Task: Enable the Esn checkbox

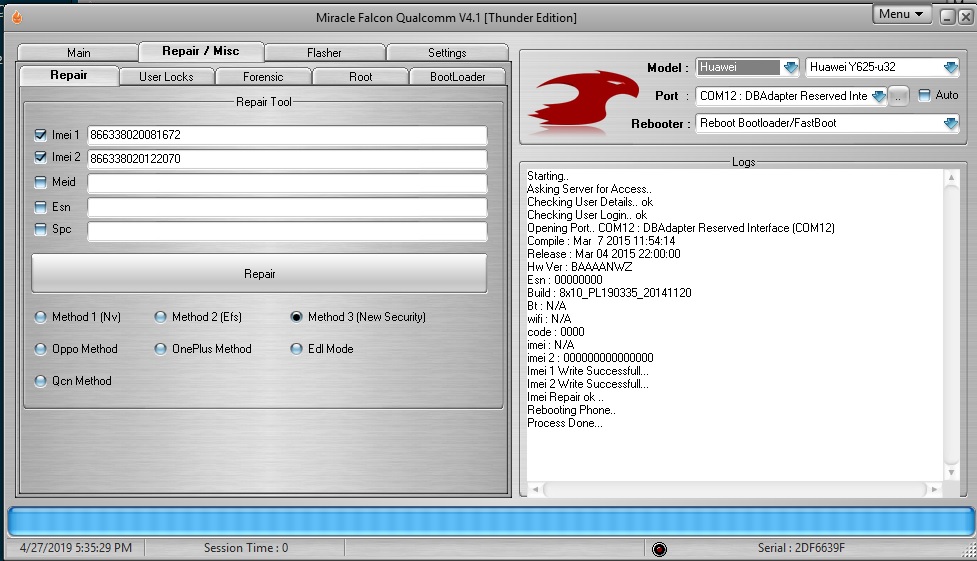Action: pos(41,206)
